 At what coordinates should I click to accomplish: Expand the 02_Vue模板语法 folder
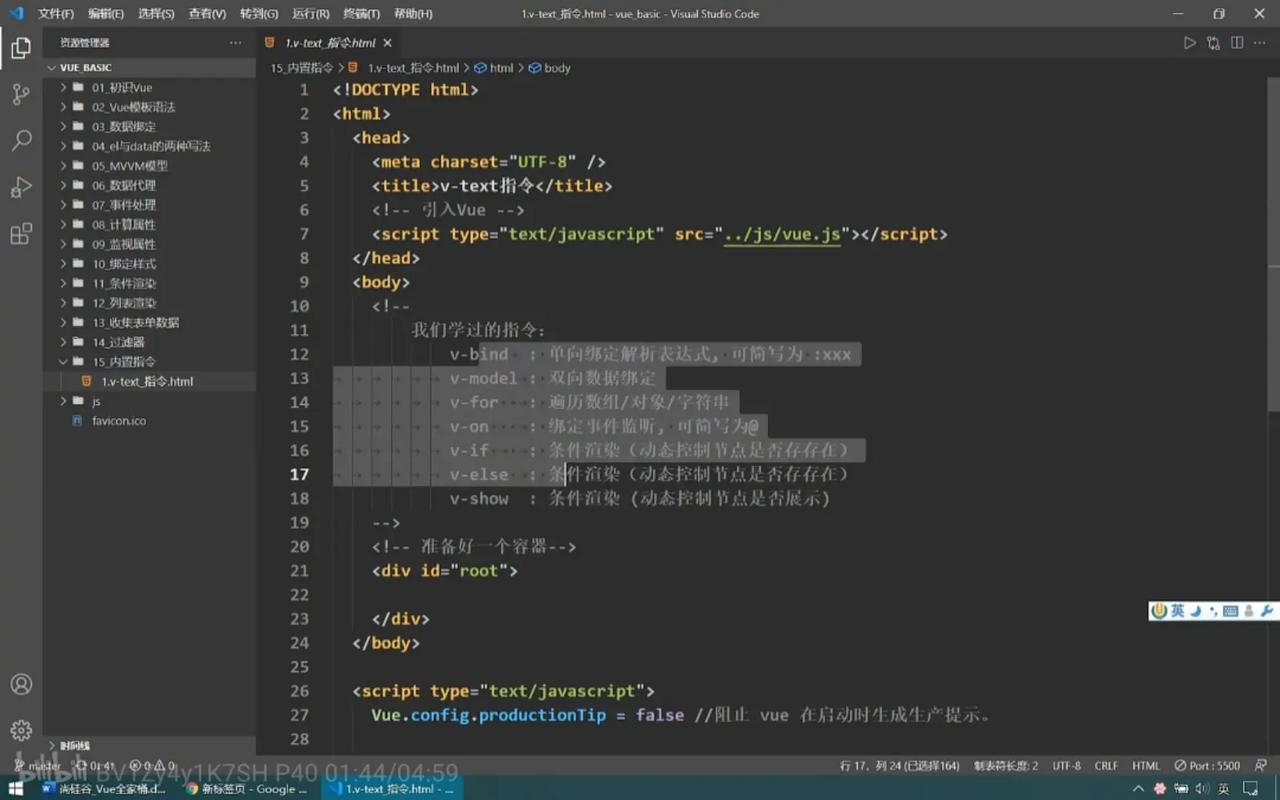150,107
